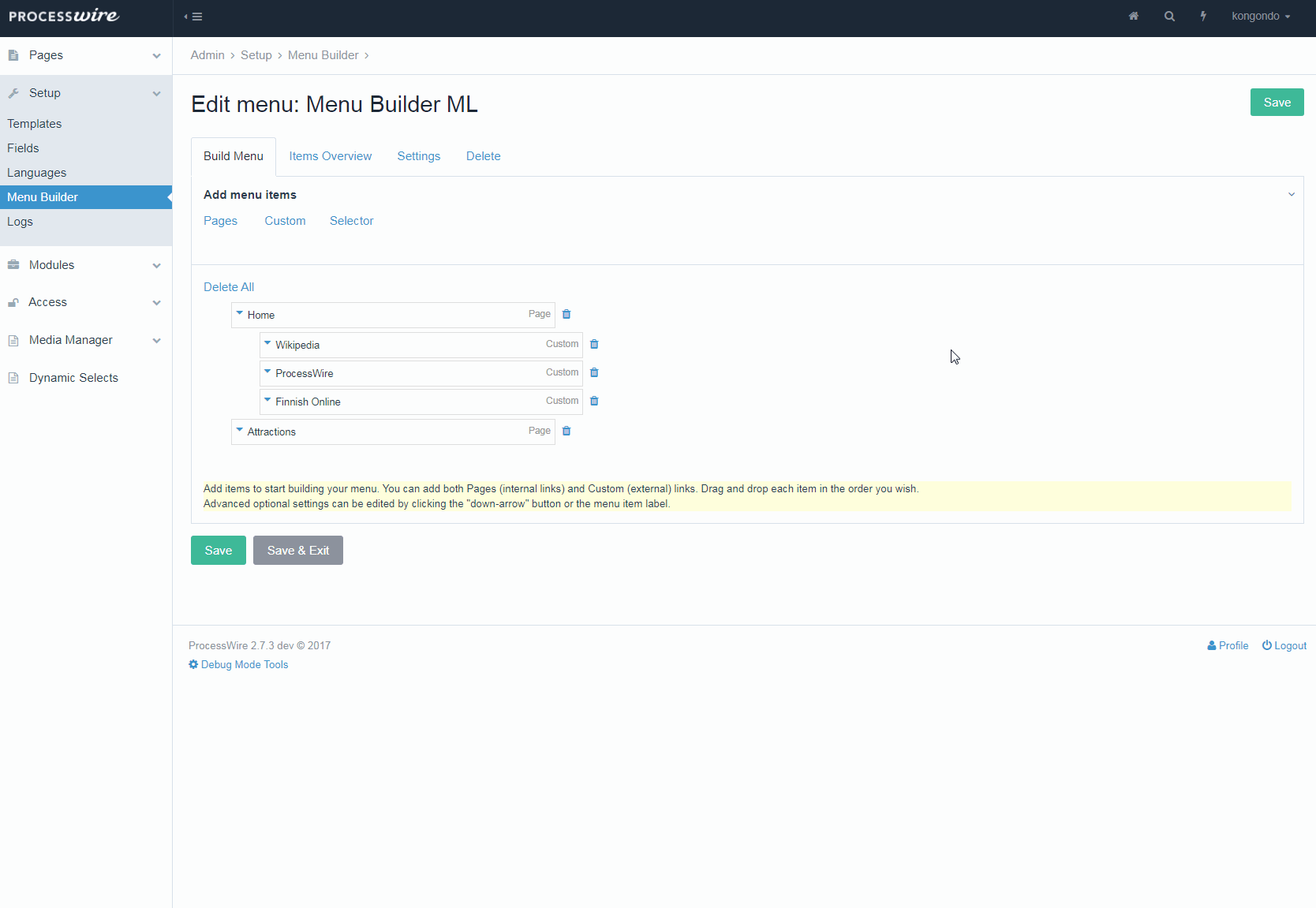Open the Setup breadcrumb link
Image resolution: width=1316 pixels, height=908 pixels.
point(256,54)
